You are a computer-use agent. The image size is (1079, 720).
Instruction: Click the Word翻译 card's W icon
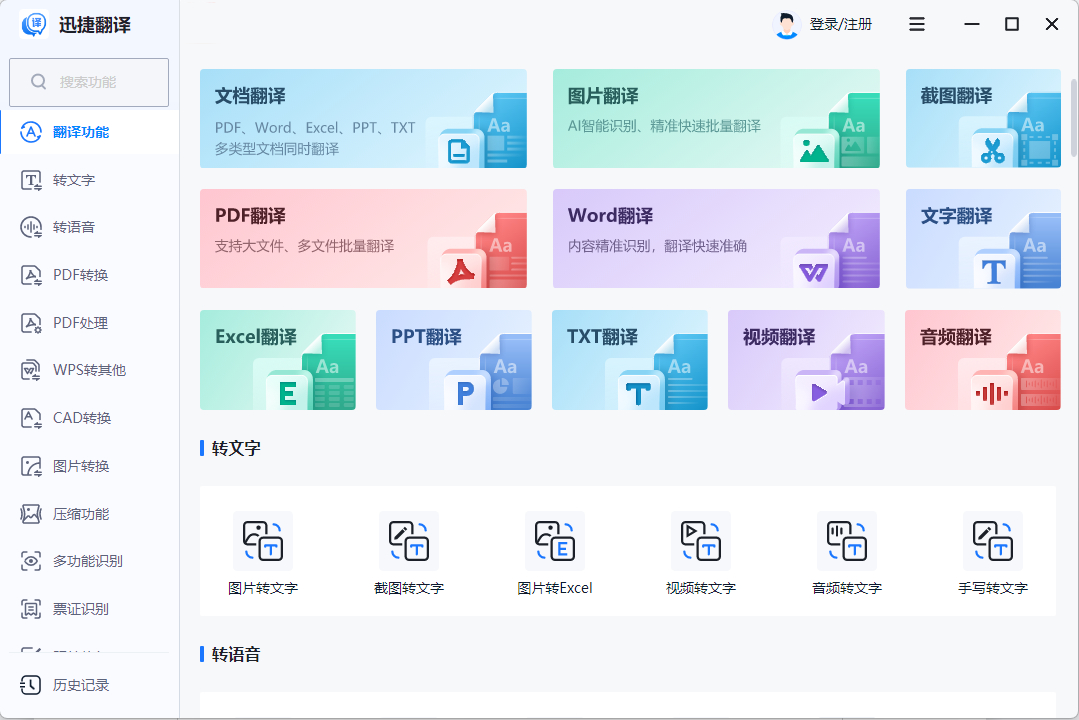pos(814,273)
